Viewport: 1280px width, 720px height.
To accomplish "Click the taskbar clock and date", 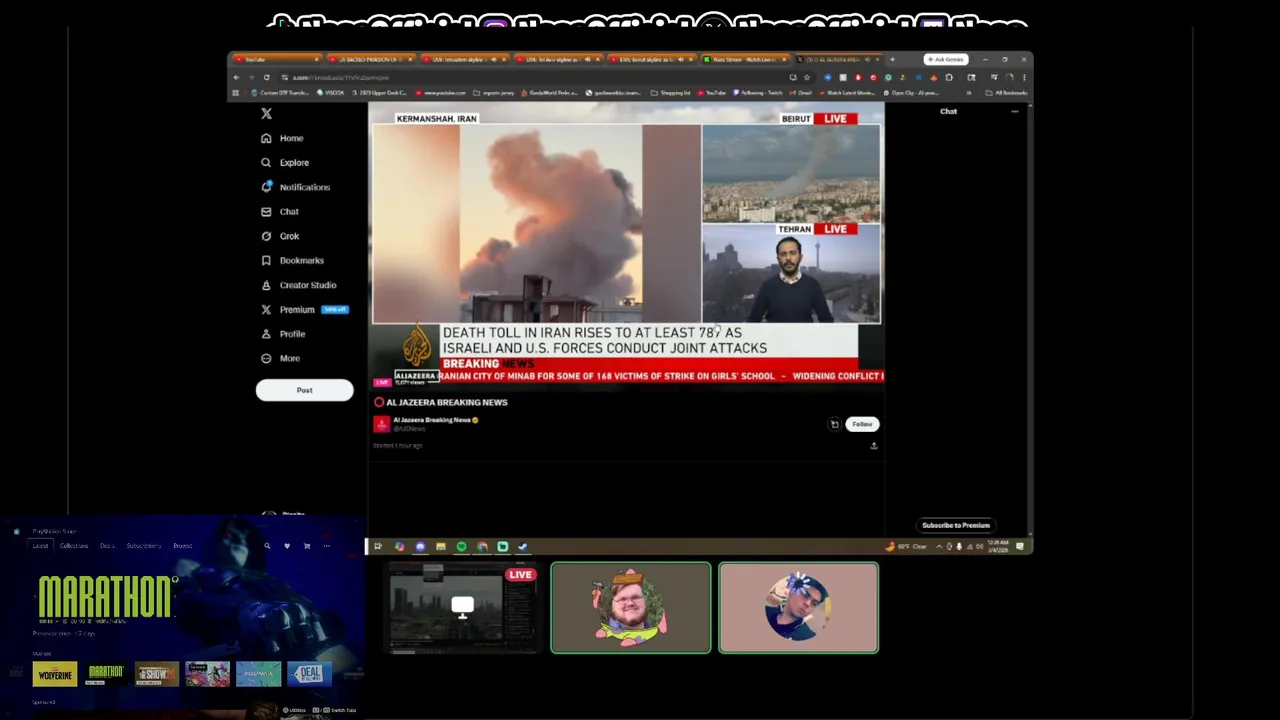I will [999, 546].
